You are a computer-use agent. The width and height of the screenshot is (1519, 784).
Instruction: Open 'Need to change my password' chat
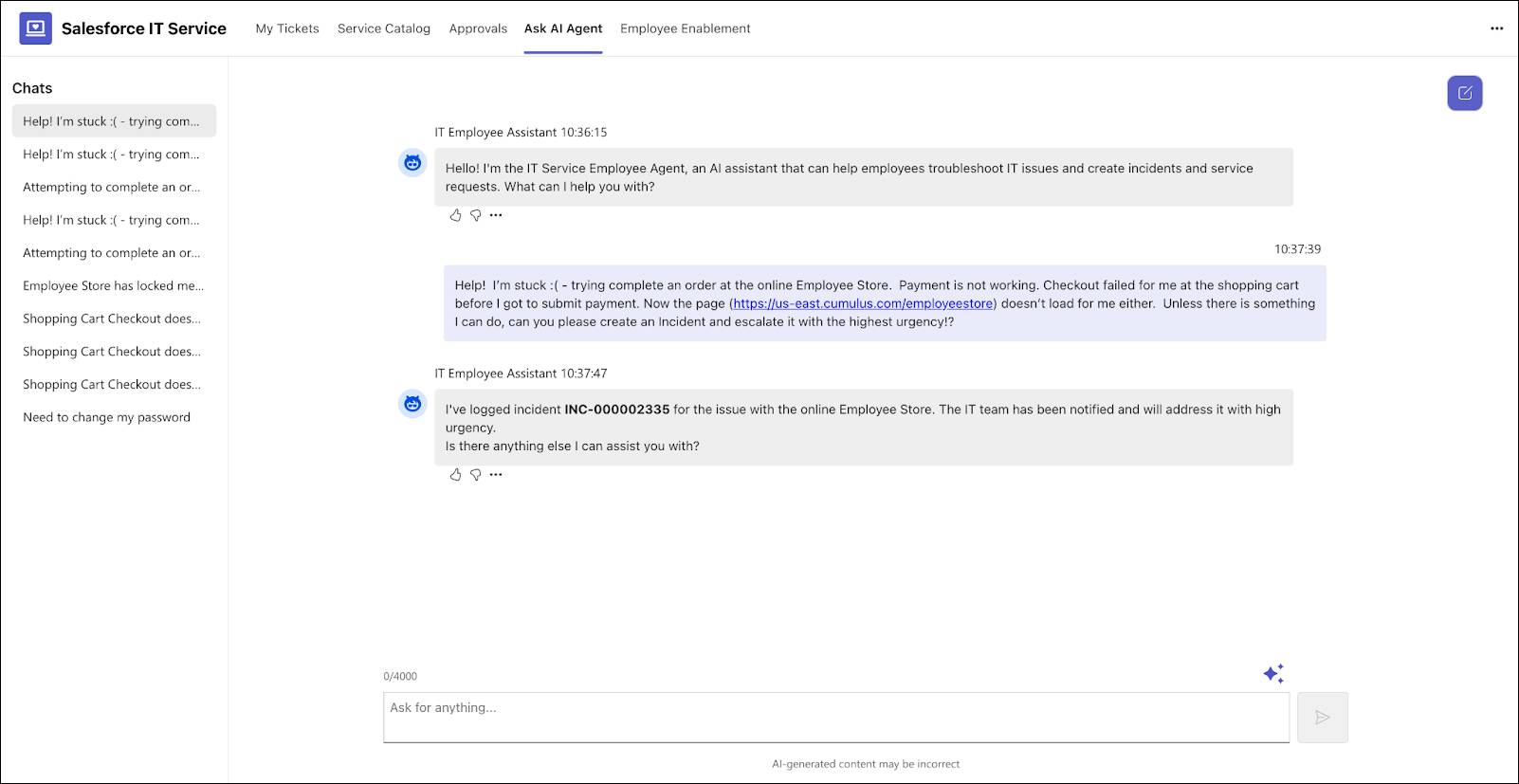(114, 417)
